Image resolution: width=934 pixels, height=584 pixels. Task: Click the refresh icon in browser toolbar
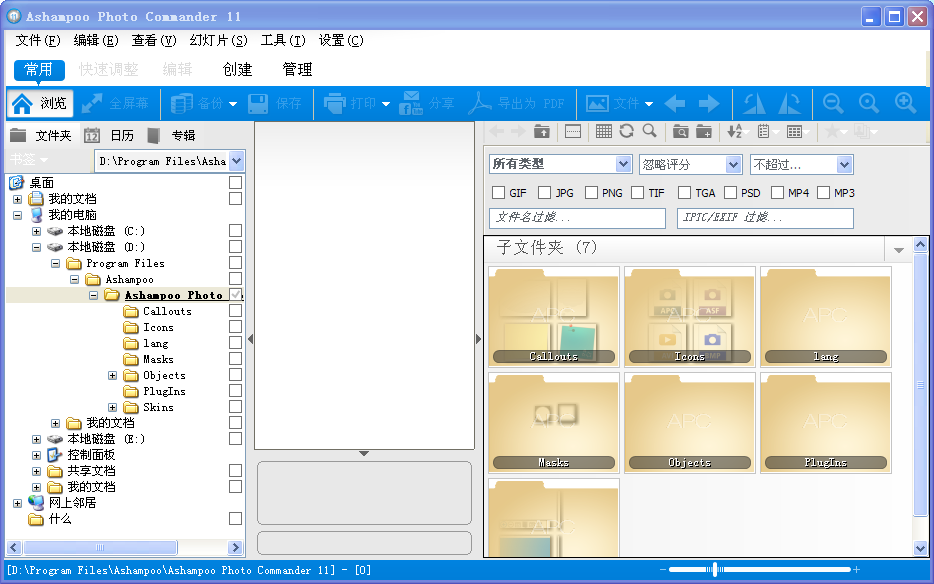coord(626,131)
